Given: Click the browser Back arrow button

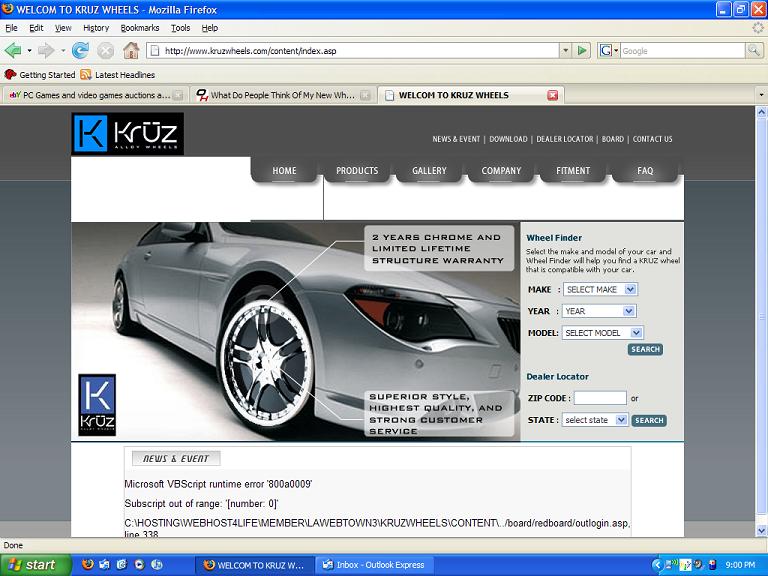Looking at the screenshot, I should [13, 50].
